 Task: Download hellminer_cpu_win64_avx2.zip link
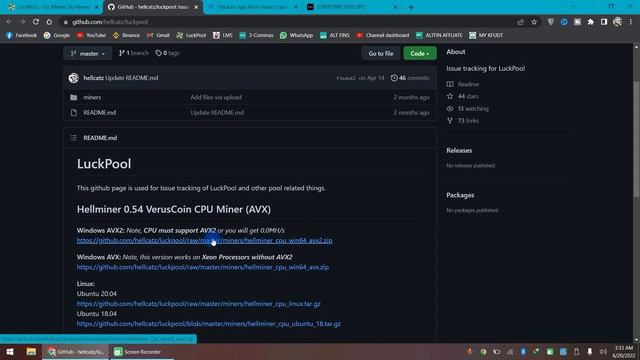click(x=204, y=240)
